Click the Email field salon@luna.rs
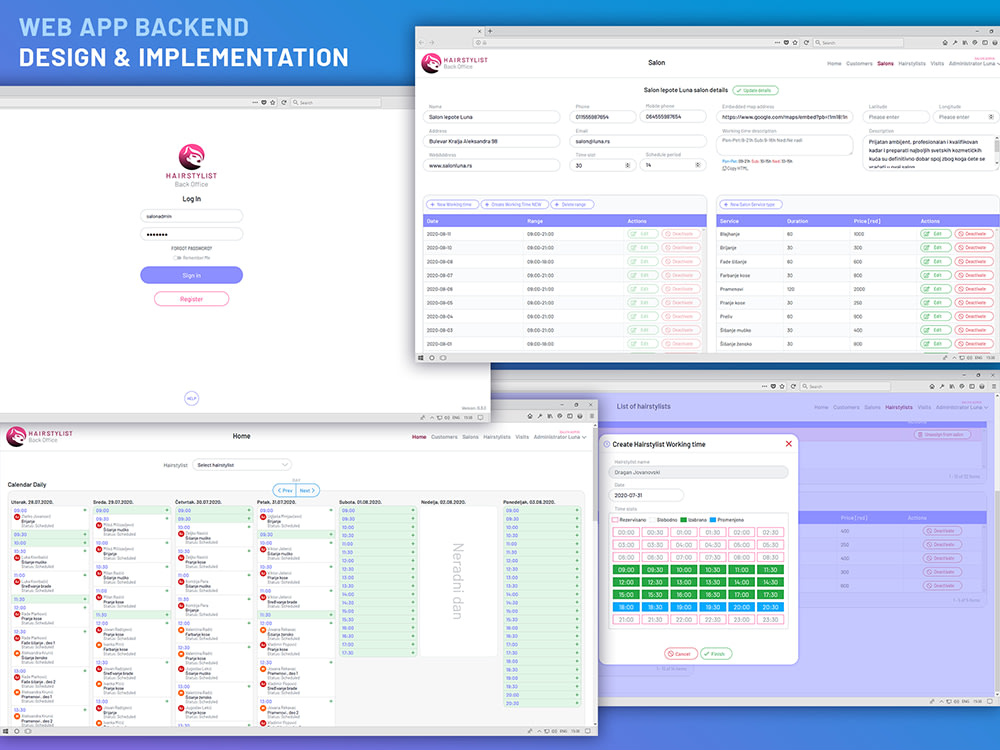1000x750 pixels. 638,141
